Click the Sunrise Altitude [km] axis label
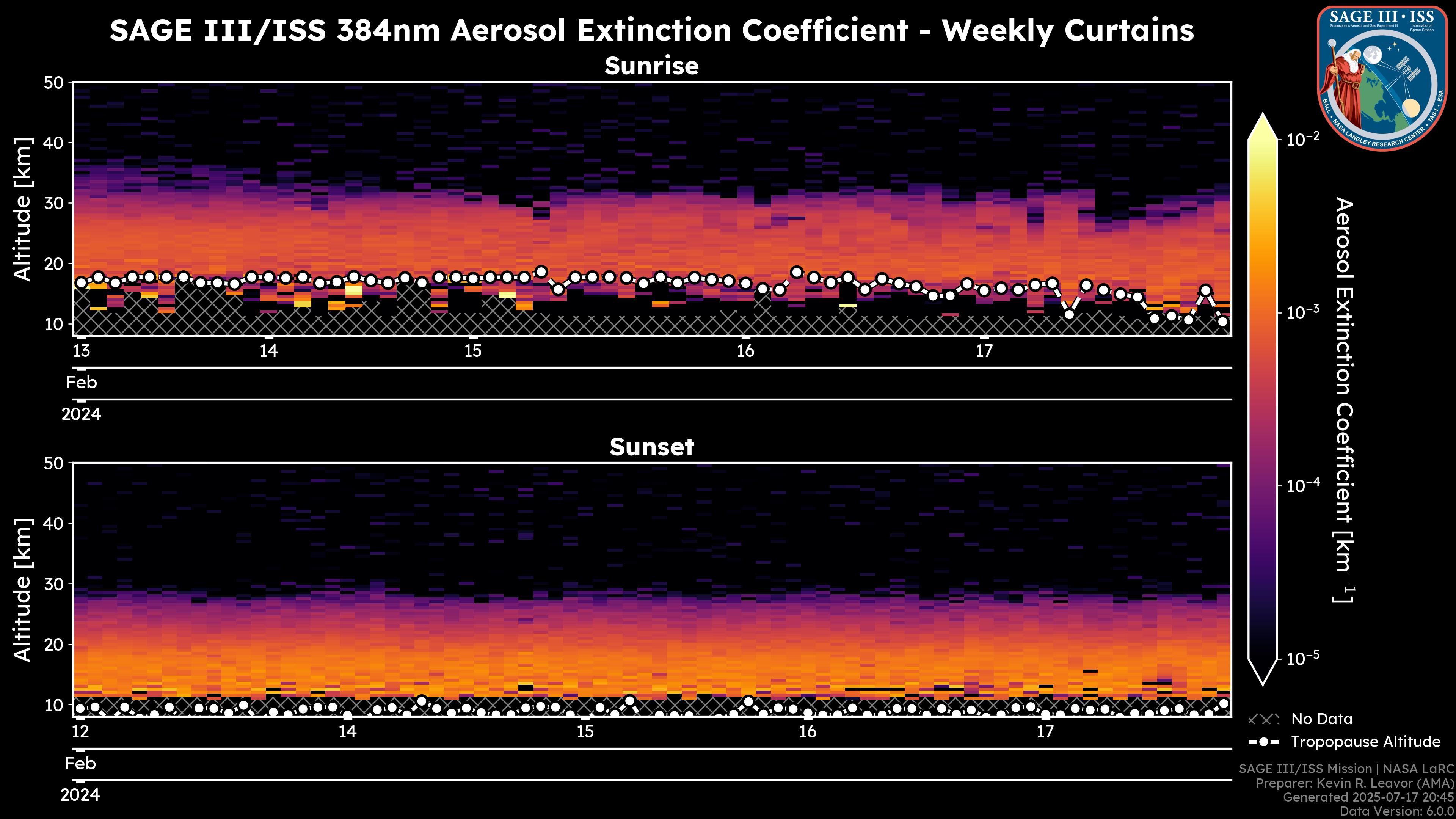Viewport: 1456px width, 819px height. (x=23, y=209)
